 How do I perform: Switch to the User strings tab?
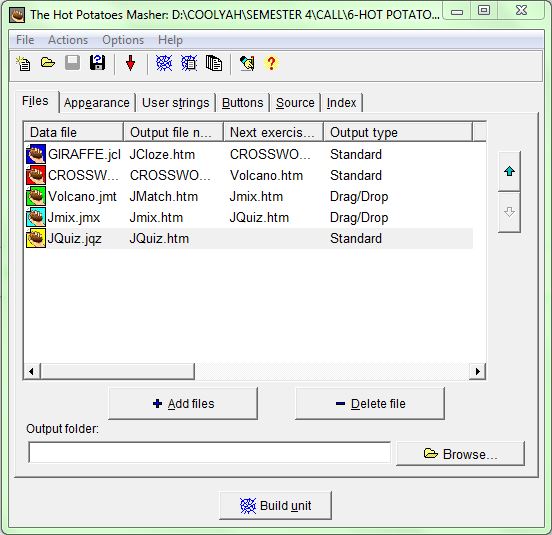(x=176, y=103)
